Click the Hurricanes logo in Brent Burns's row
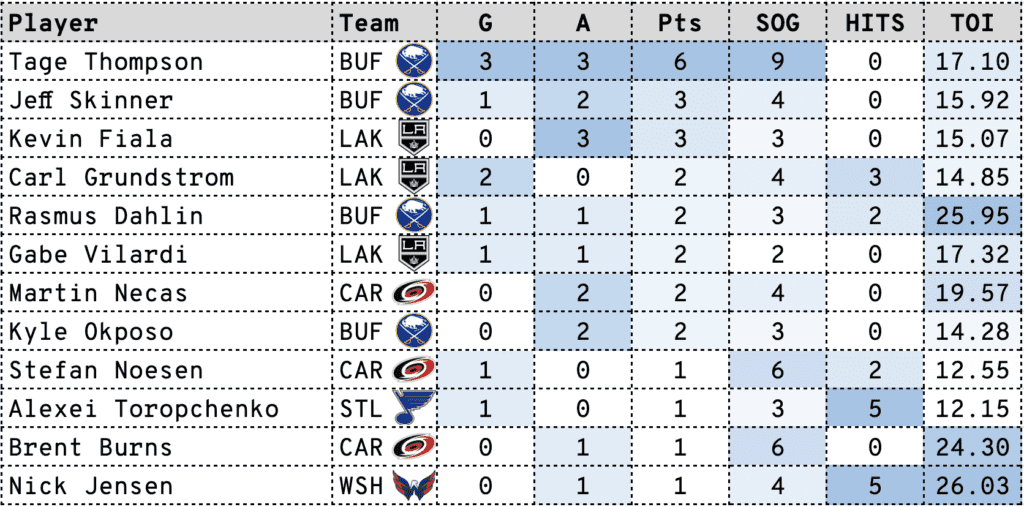 point(413,448)
